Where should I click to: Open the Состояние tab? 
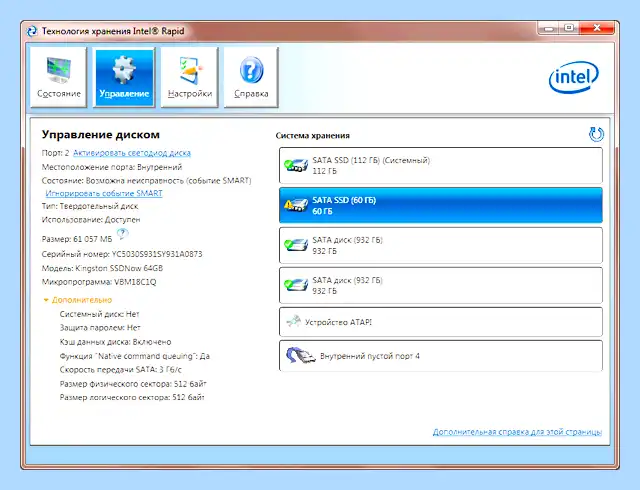(59, 77)
